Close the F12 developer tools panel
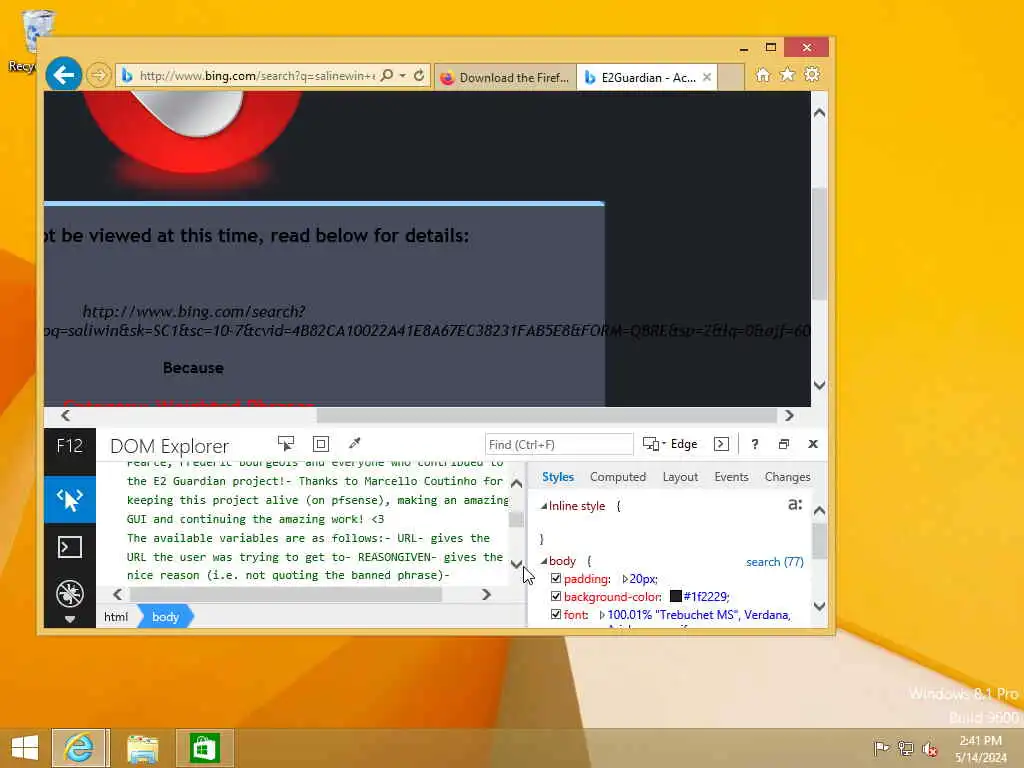The image size is (1024, 768). point(813,444)
